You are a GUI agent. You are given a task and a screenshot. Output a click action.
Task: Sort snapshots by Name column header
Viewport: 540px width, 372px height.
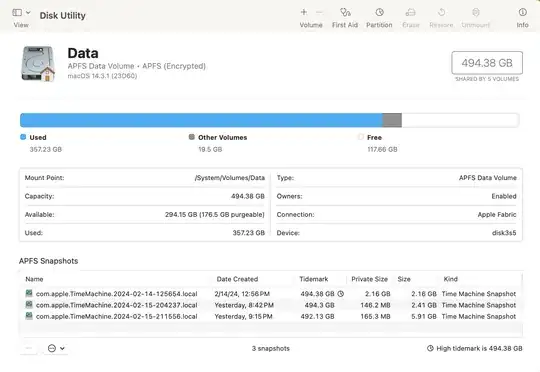pos(34,279)
